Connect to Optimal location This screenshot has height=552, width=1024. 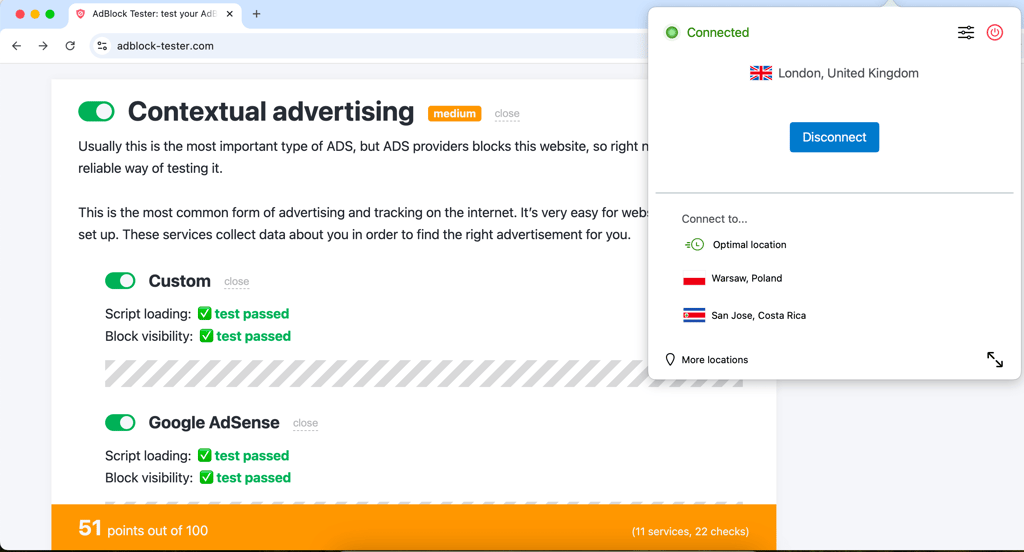pyautogui.click(x=749, y=244)
